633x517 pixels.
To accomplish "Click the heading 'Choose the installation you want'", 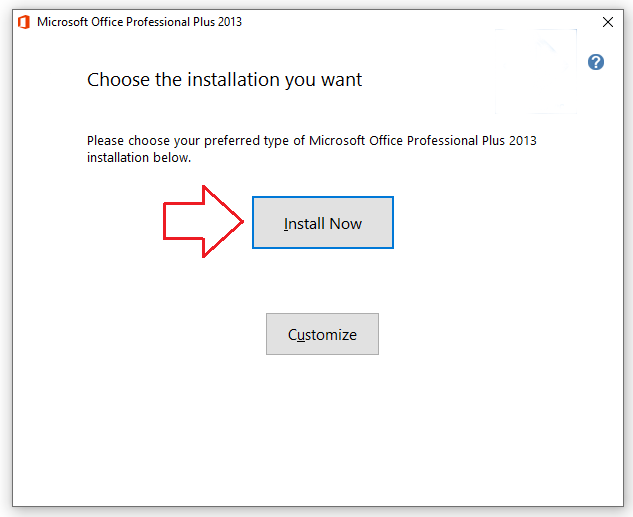I will (x=225, y=79).
